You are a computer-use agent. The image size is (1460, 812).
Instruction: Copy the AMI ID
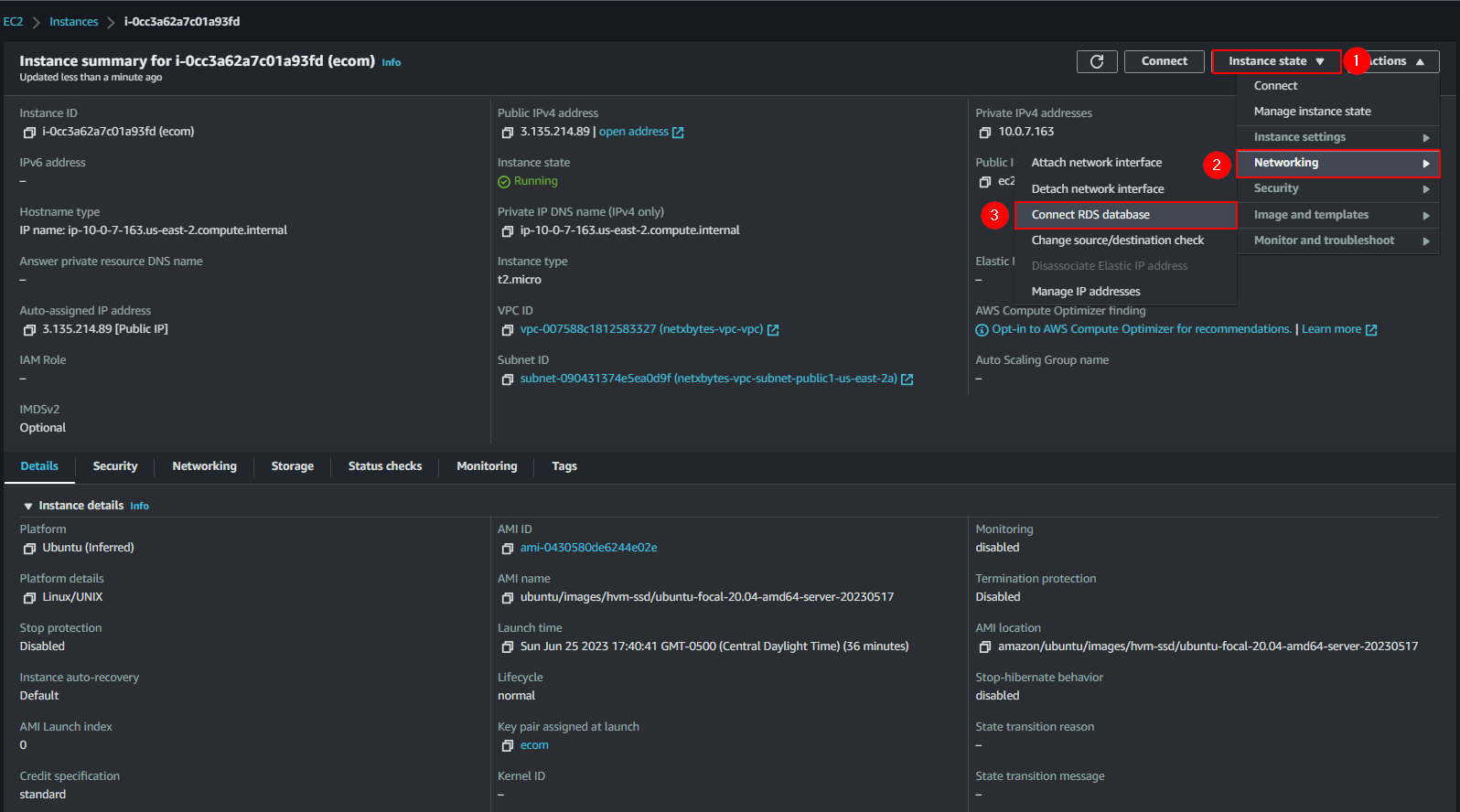click(508, 549)
